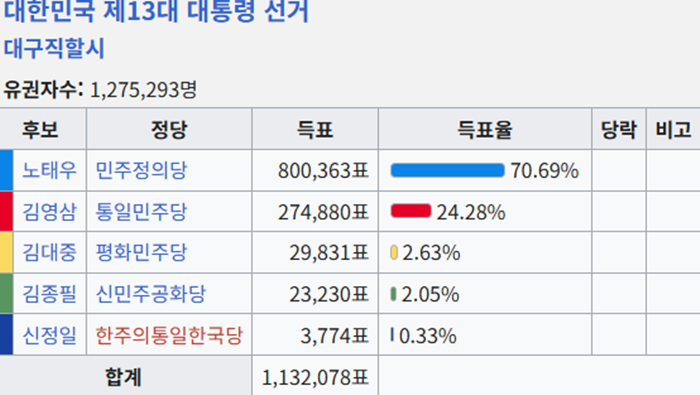The width and height of the screenshot is (700, 395).
Task: Click the green color cell beside 김종필
Action: click(x=6, y=294)
